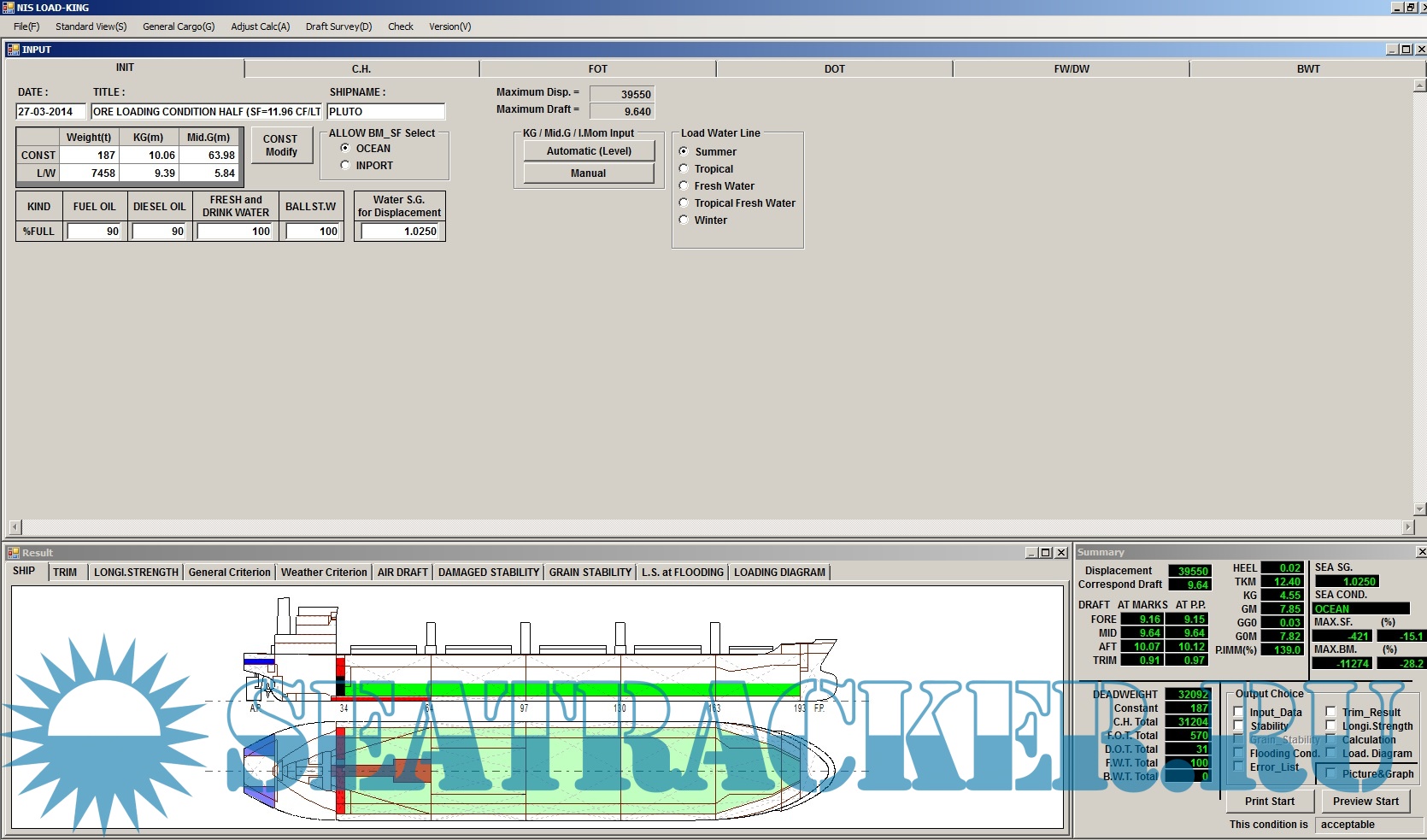Viewport: 1427px width, 840px height.
Task: Expand the General Cargo(G) menu
Action: point(179,26)
